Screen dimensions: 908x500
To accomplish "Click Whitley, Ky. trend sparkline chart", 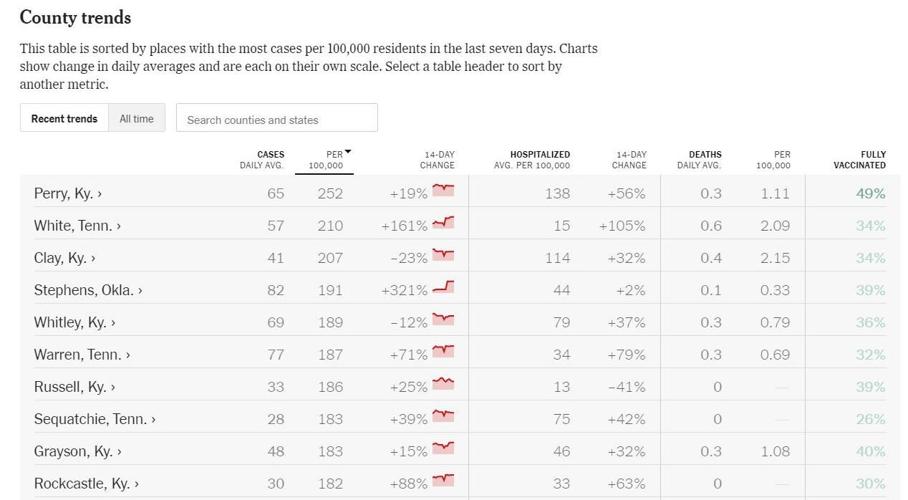I will click(443, 320).
